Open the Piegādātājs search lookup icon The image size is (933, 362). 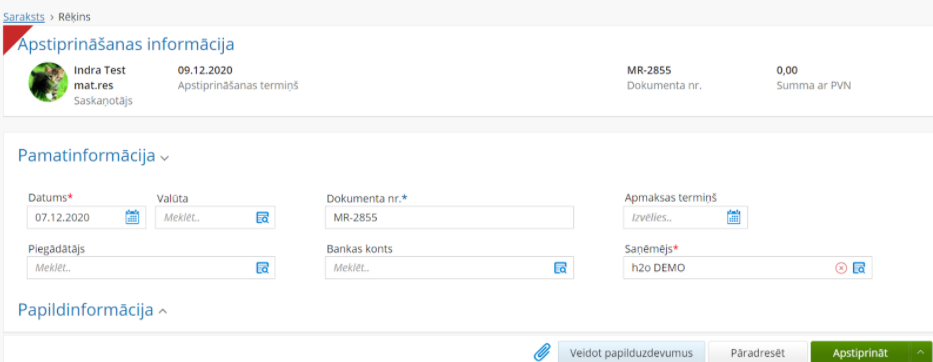coord(262,268)
